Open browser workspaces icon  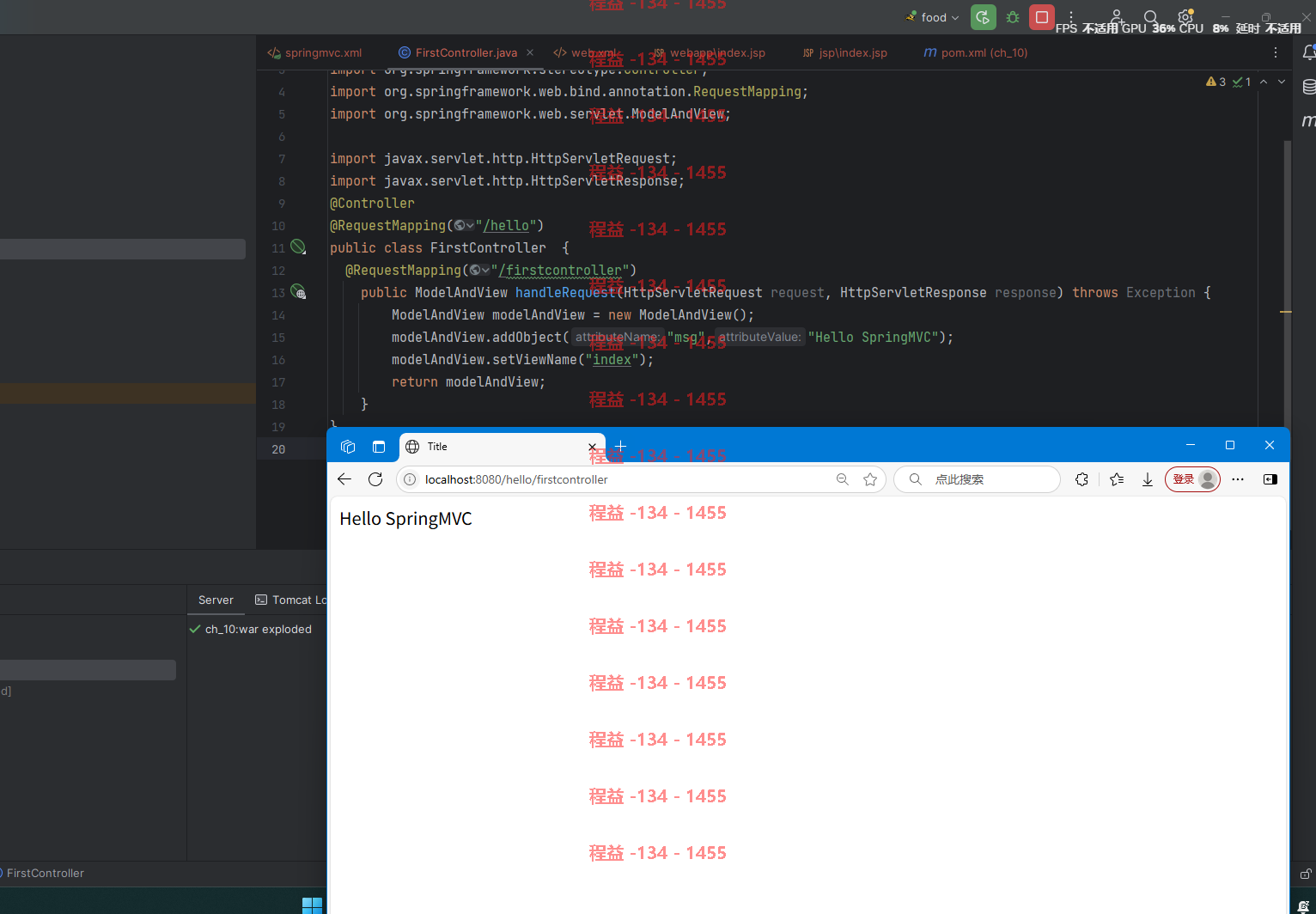348,447
